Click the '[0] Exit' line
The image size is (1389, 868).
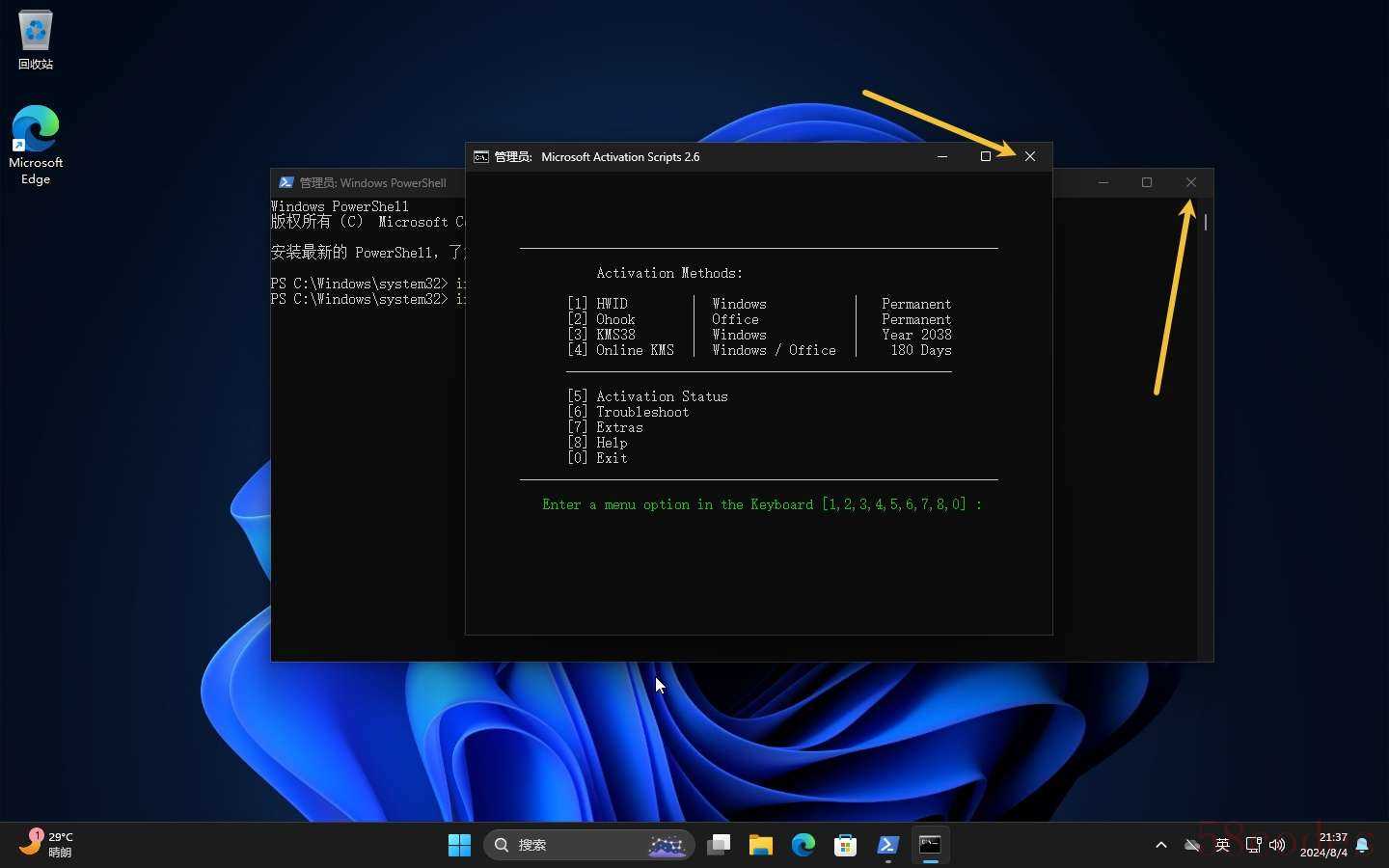[x=598, y=458]
